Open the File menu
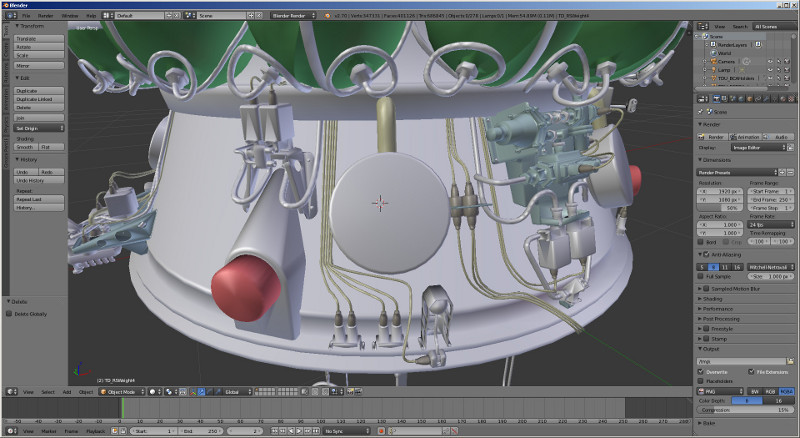The image size is (800, 438). coord(25,16)
